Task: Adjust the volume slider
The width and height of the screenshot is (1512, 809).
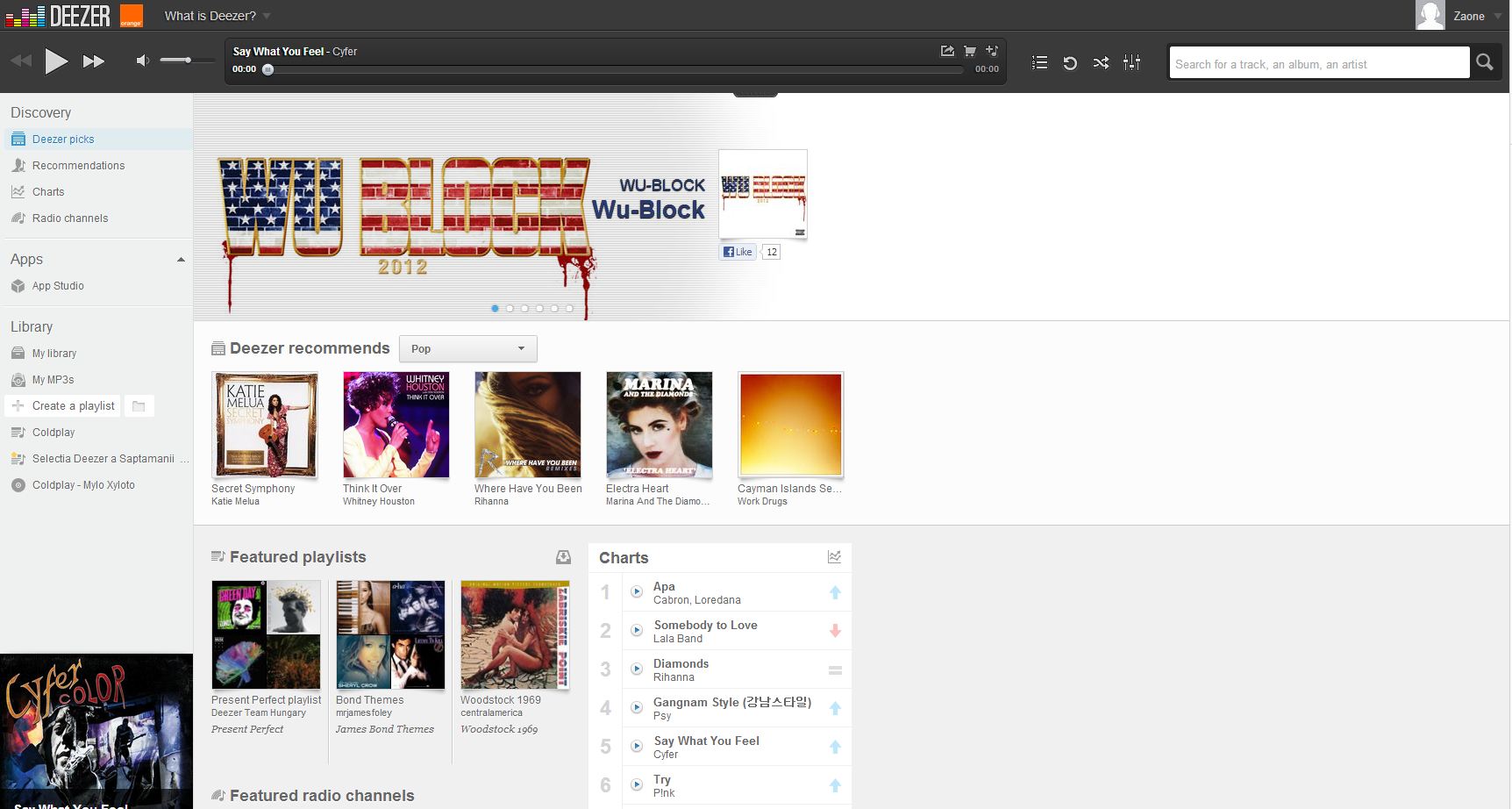Action: tap(187, 61)
